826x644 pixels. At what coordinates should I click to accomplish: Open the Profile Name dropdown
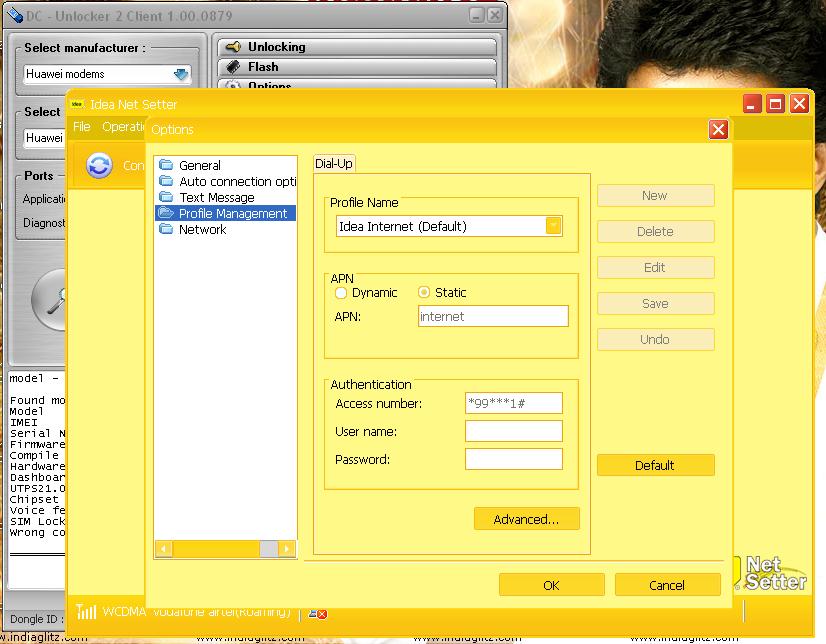(x=553, y=226)
